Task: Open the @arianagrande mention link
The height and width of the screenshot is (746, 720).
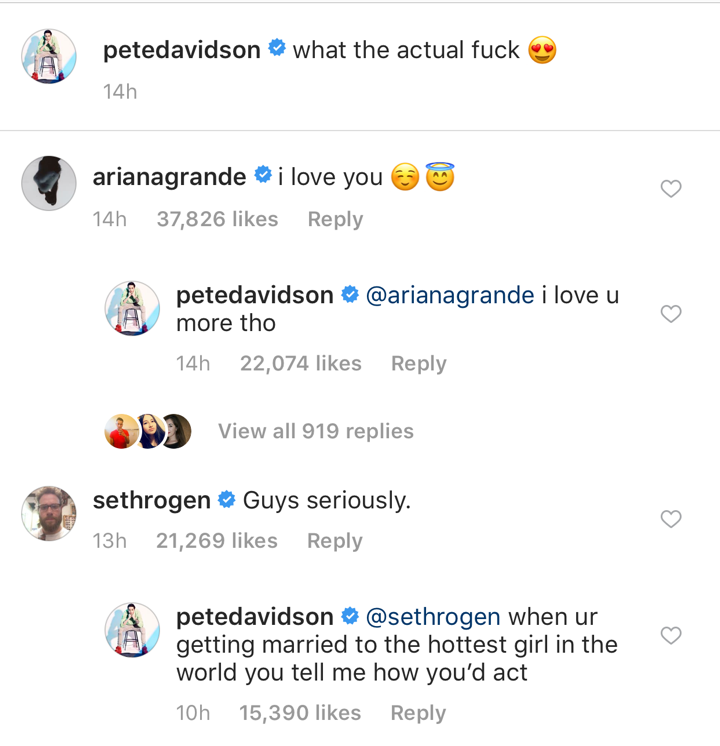Action: [450, 295]
